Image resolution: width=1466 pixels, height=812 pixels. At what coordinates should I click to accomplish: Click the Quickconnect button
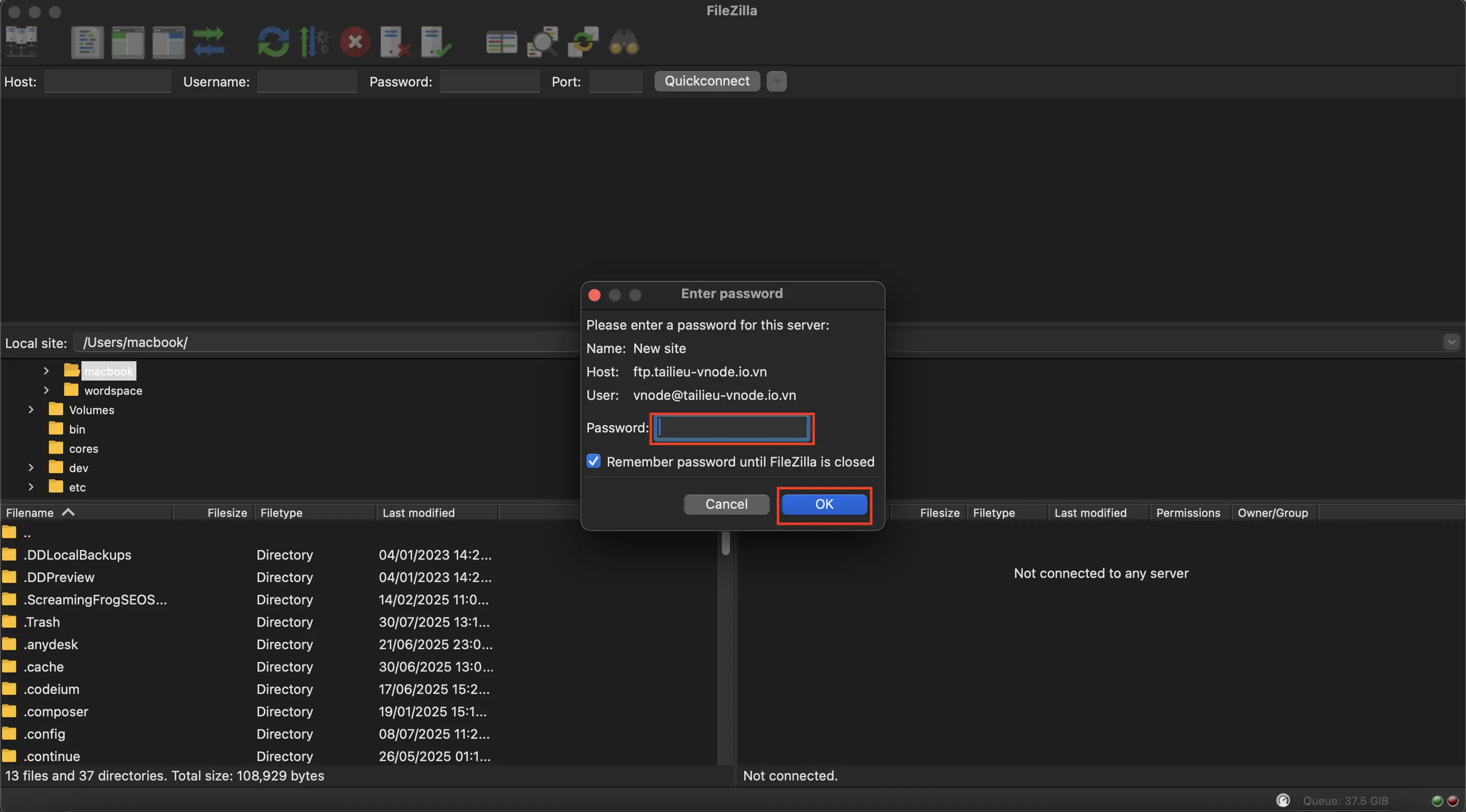click(x=707, y=81)
